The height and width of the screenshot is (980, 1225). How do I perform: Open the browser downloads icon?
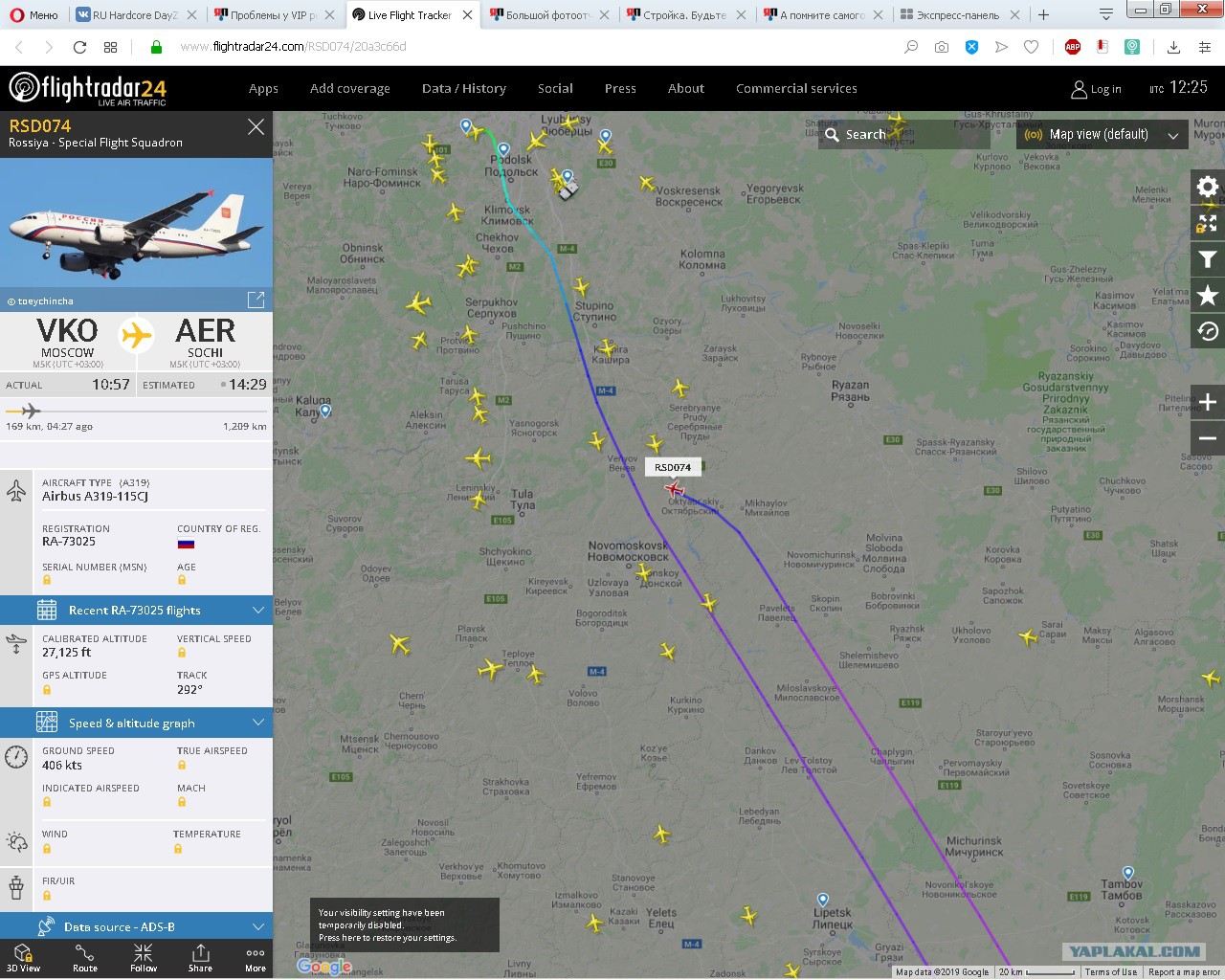pyautogui.click(x=1173, y=47)
